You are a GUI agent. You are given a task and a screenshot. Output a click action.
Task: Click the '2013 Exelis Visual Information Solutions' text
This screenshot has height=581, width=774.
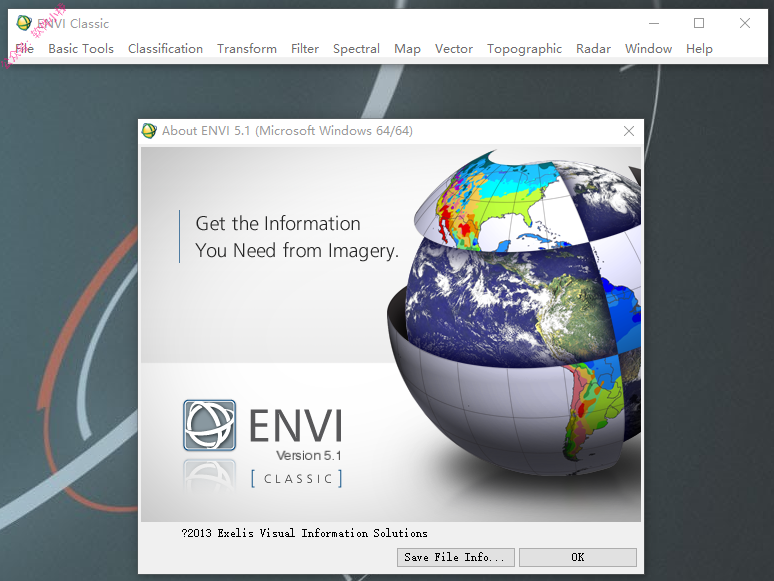click(x=304, y=533)
